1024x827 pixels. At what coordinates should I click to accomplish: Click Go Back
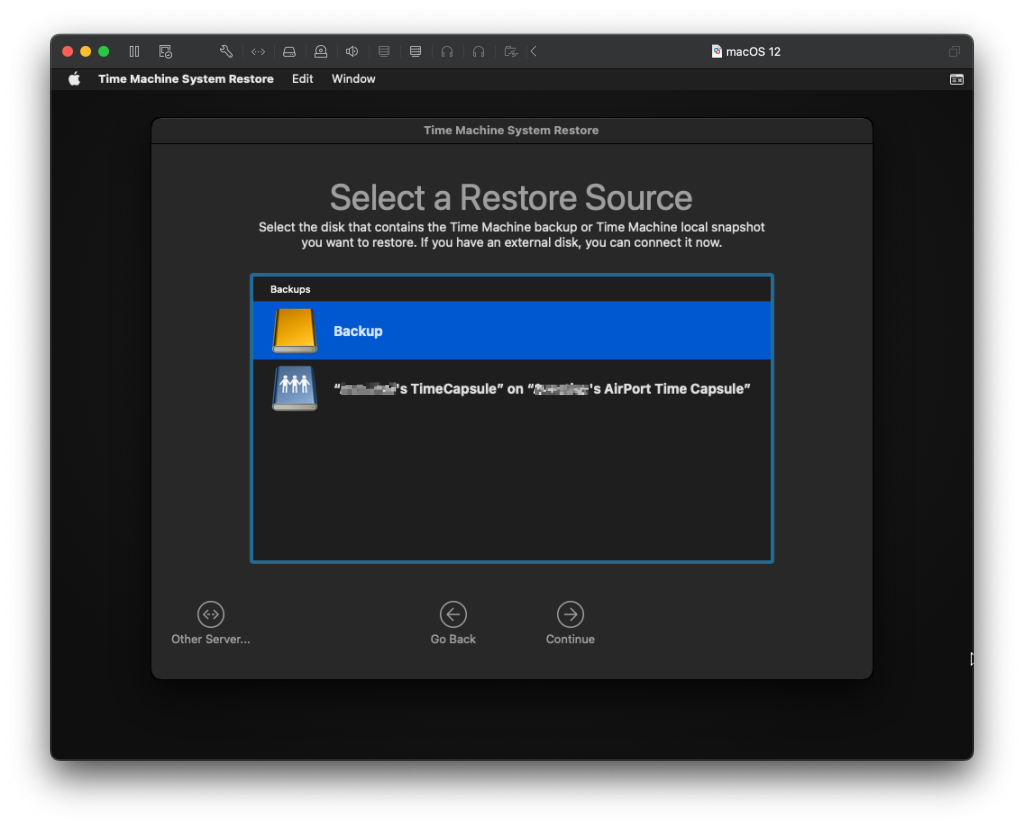[453, 624]
